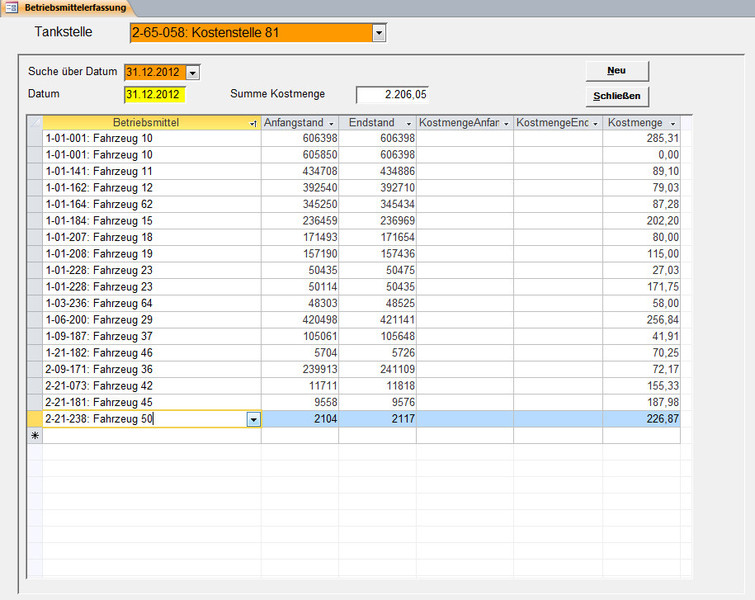Click the Kostmenge cell showing 256,84
Screen dimensions: 755x600
click(641, 320)
